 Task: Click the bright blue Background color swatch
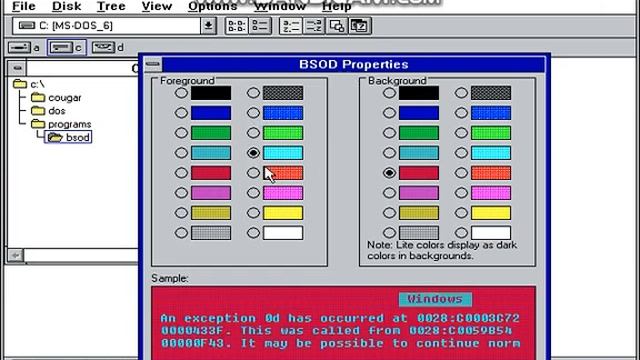coord(491,113)
